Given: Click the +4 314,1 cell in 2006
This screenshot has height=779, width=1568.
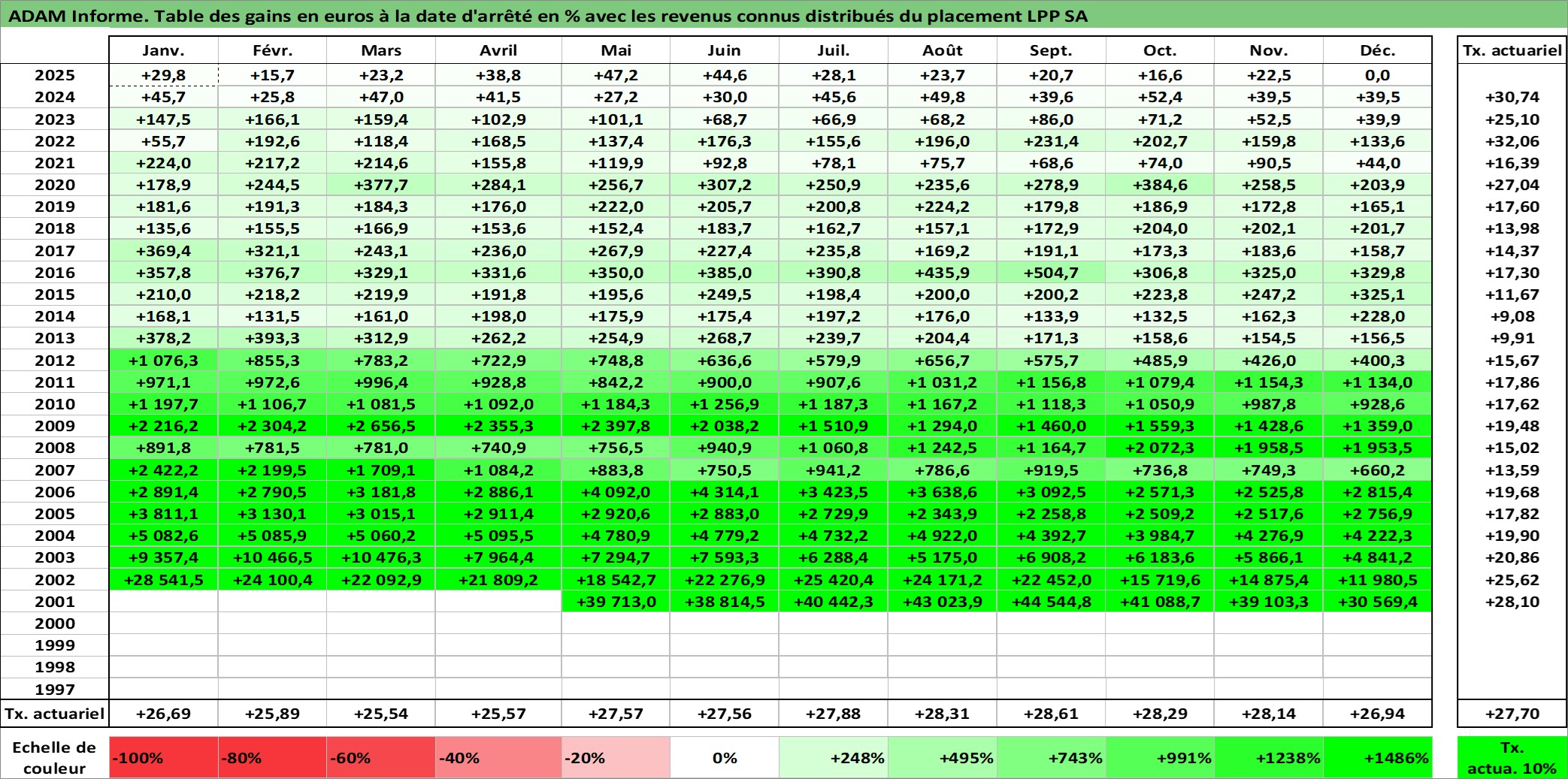Looking at the screenshot, I should coord(724,492).
